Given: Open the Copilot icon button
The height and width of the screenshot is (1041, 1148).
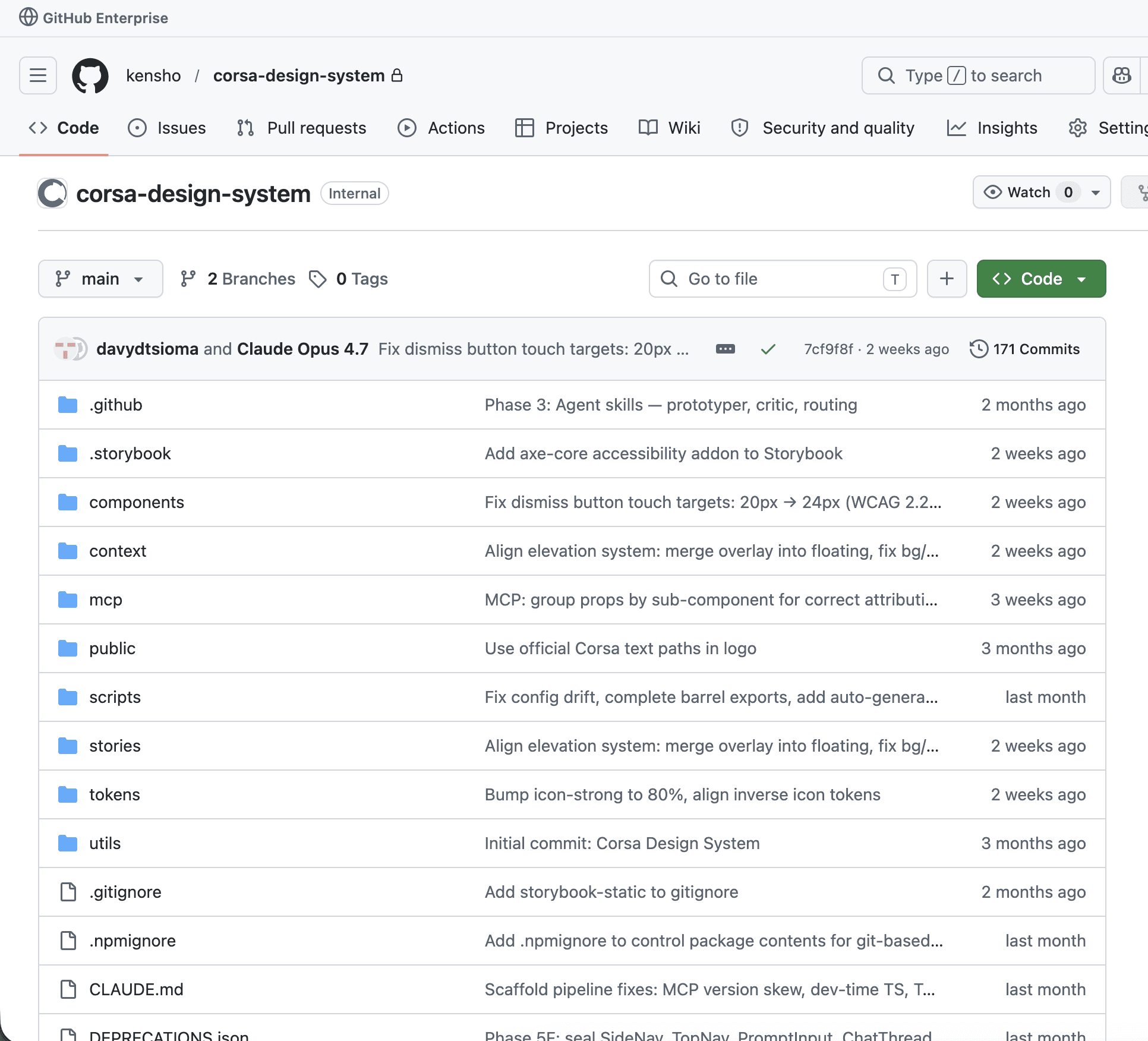Looking at the screenshot, I should coord(1122,75).
